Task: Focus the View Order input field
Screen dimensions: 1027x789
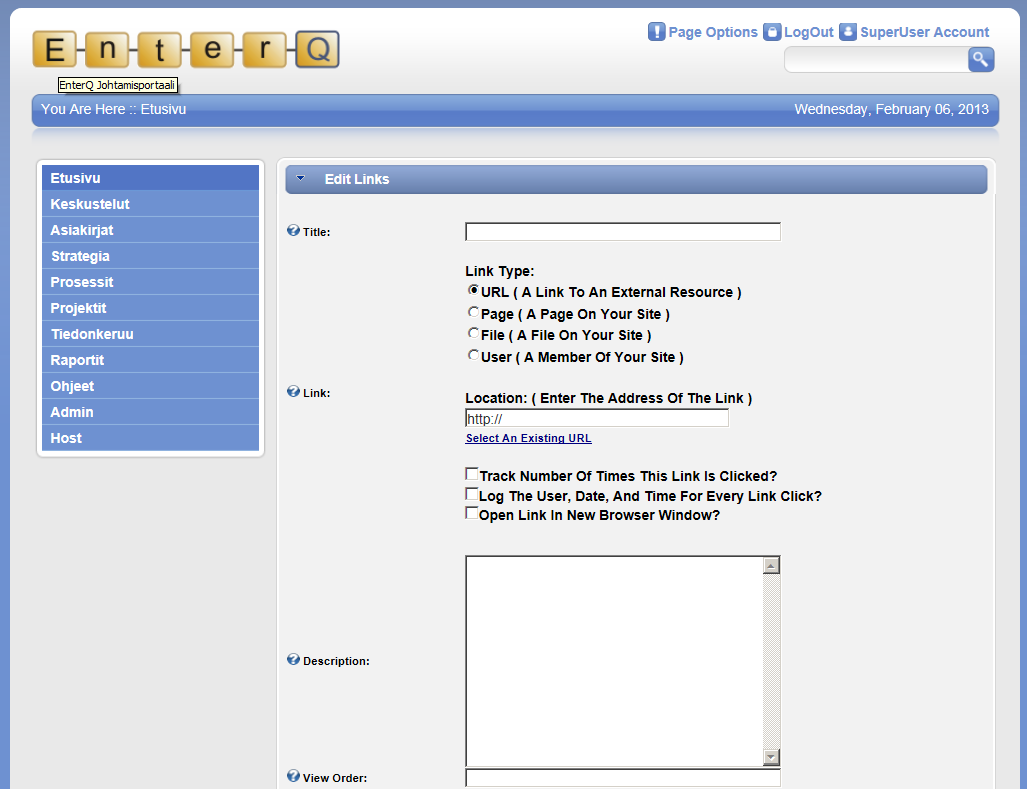Action: [x=623, y=778]
